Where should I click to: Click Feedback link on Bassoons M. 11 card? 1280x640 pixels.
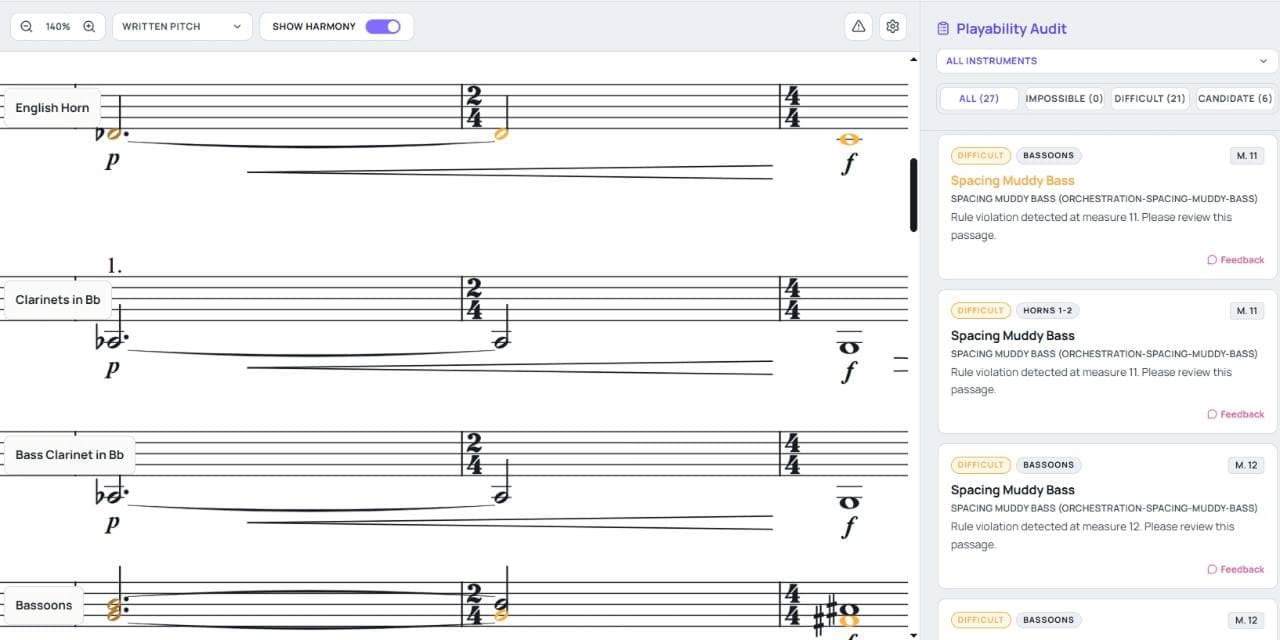[1236, 260]
